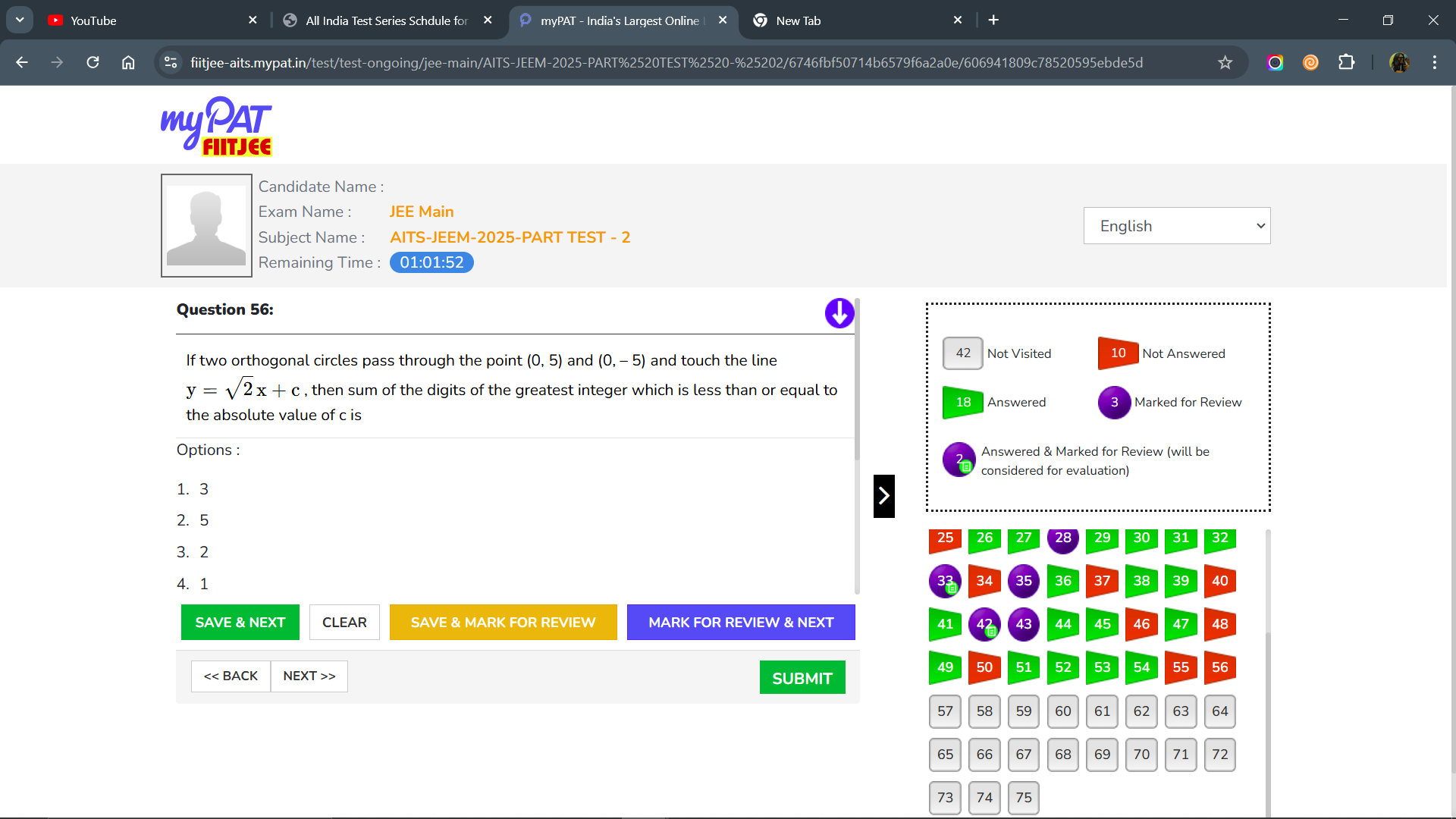1456x819 pixels.
Task: Click the bookmark star icon in address bar
Action: (1225, 63)
